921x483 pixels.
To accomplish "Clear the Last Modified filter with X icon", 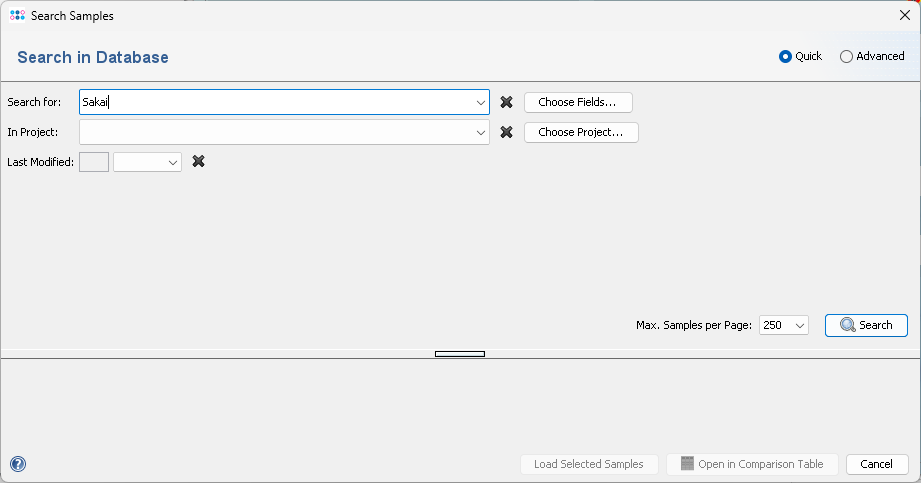I will (198, 161).
